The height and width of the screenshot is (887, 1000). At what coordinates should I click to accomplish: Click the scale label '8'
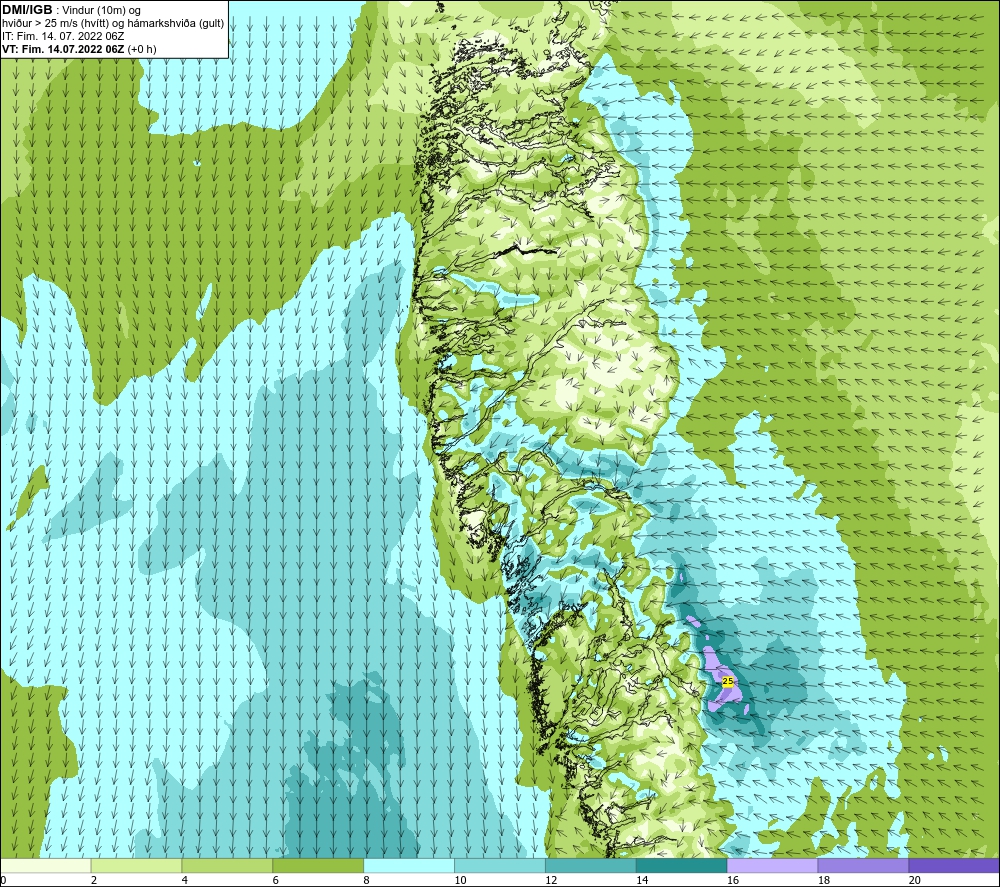click(x=366, y=880)
